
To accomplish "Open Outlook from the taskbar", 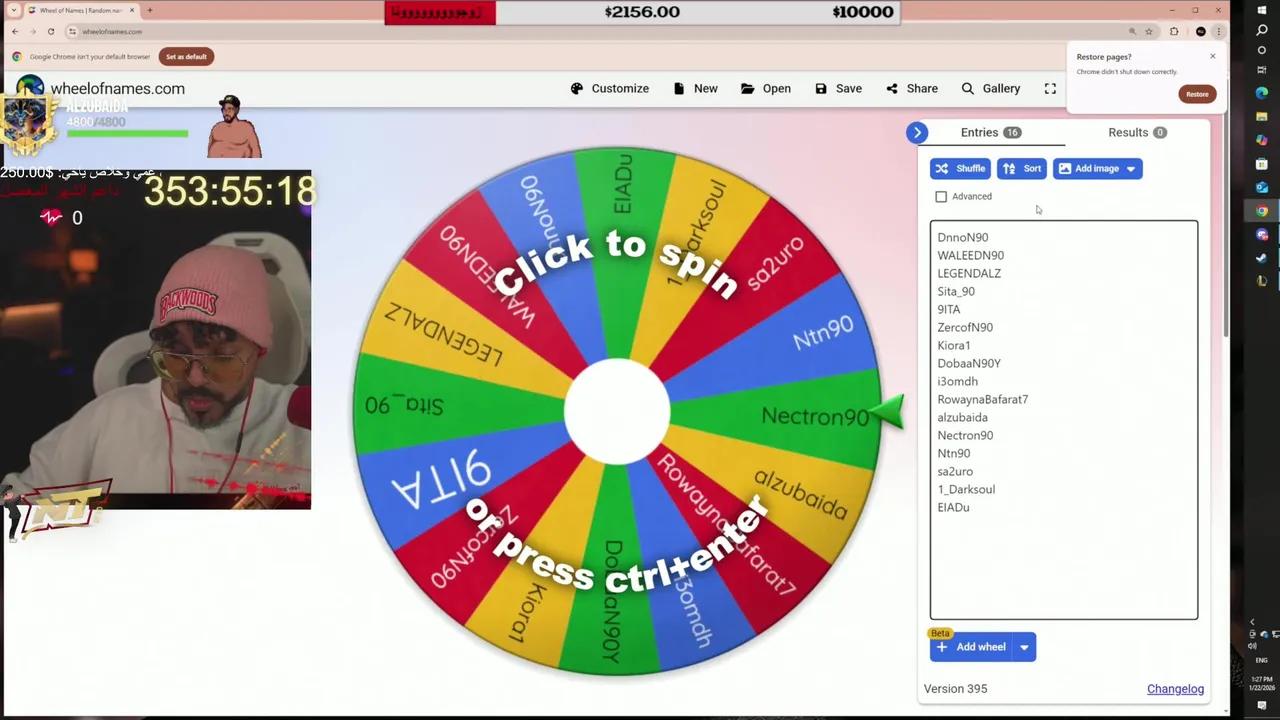I will tap(1261, 187).
